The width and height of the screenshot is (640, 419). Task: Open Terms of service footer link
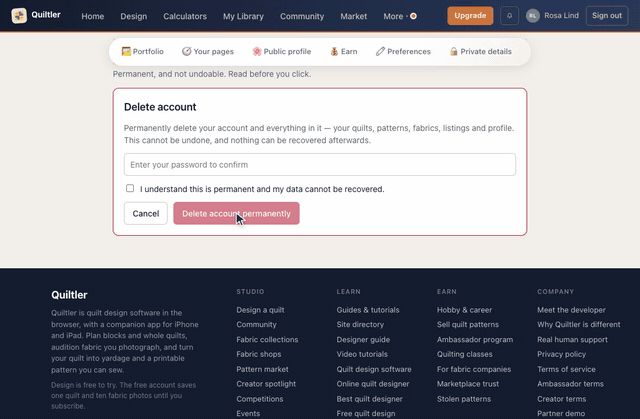(x=566, y=369)
